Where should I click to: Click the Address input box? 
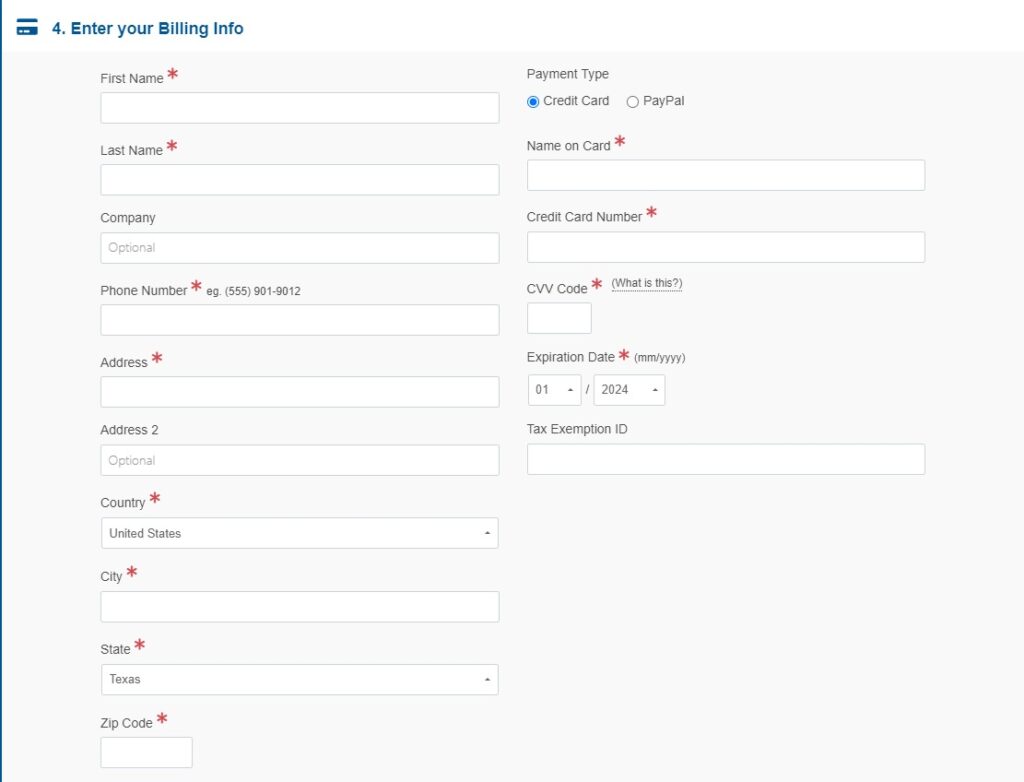click(300, 392)
